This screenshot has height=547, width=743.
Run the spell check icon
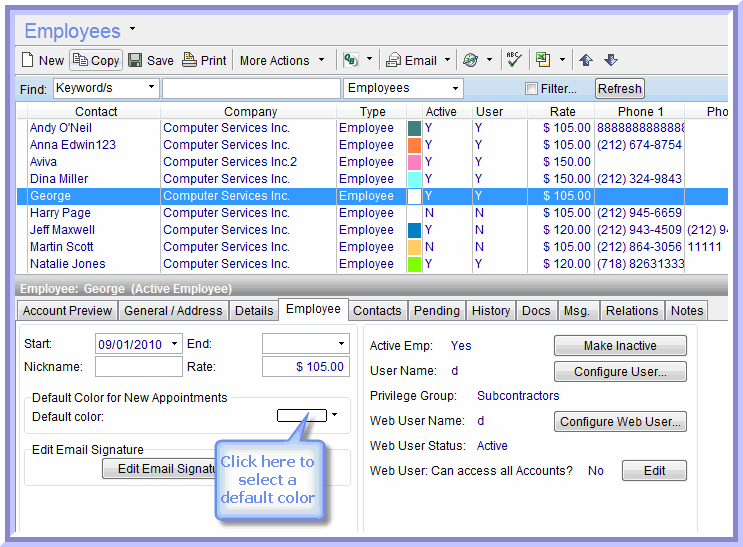tap(514, 61)
